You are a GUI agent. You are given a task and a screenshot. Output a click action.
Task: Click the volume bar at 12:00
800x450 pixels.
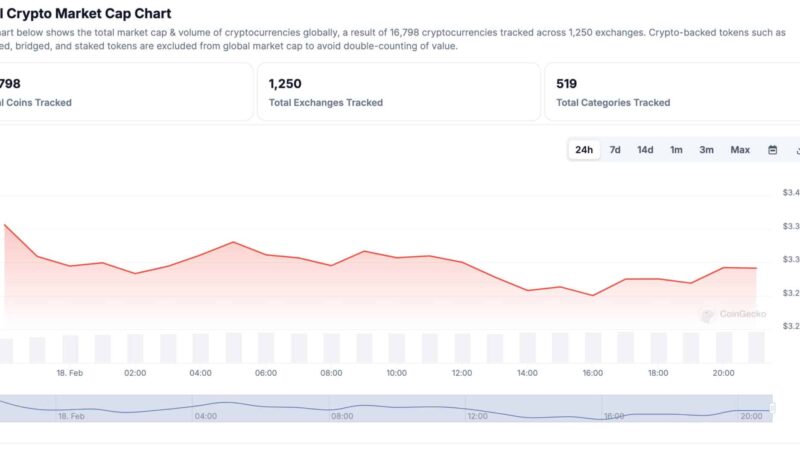(x=462, y=348)
